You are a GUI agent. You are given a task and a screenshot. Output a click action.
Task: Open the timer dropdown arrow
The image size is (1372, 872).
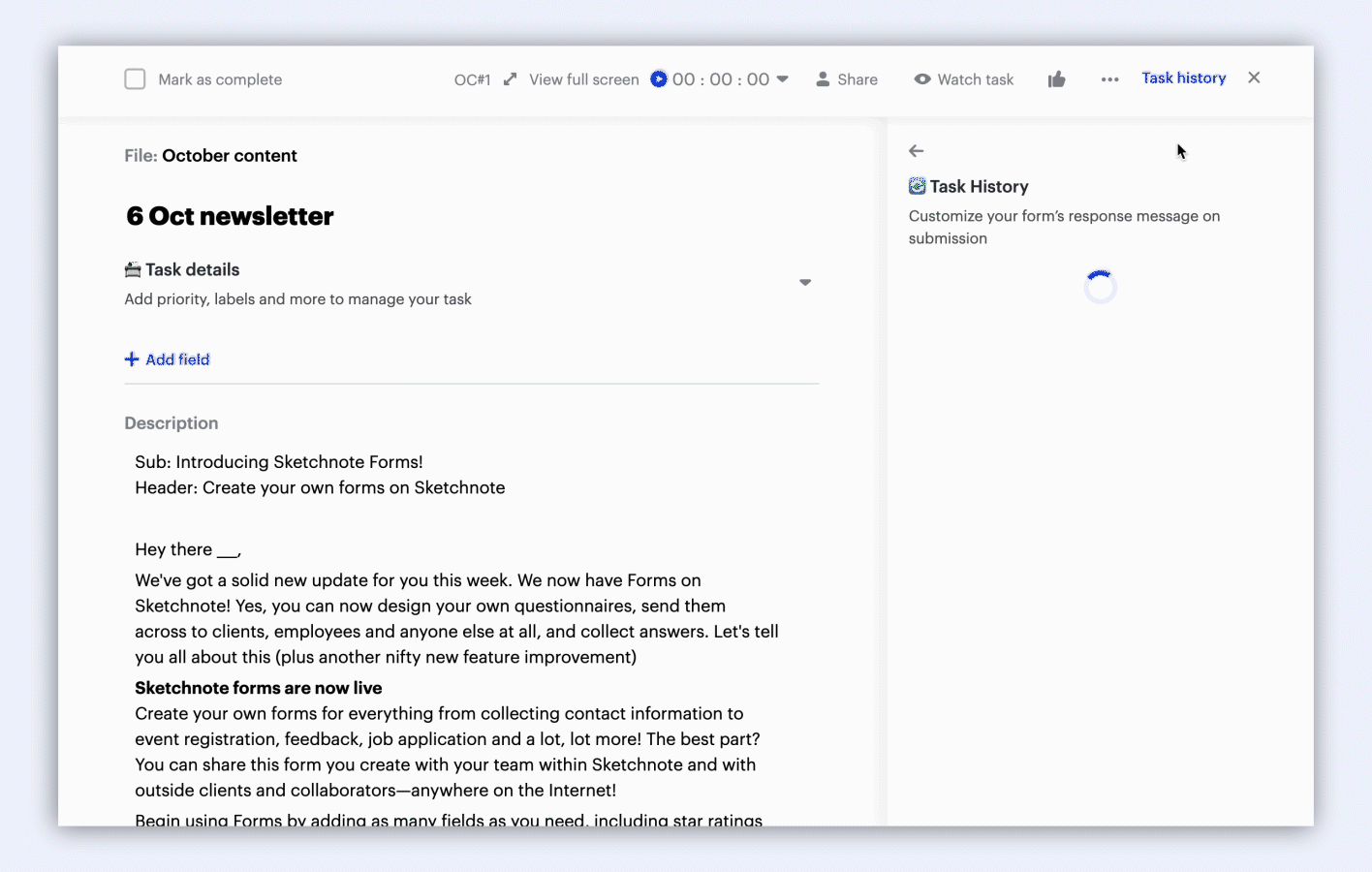[783, 78]
